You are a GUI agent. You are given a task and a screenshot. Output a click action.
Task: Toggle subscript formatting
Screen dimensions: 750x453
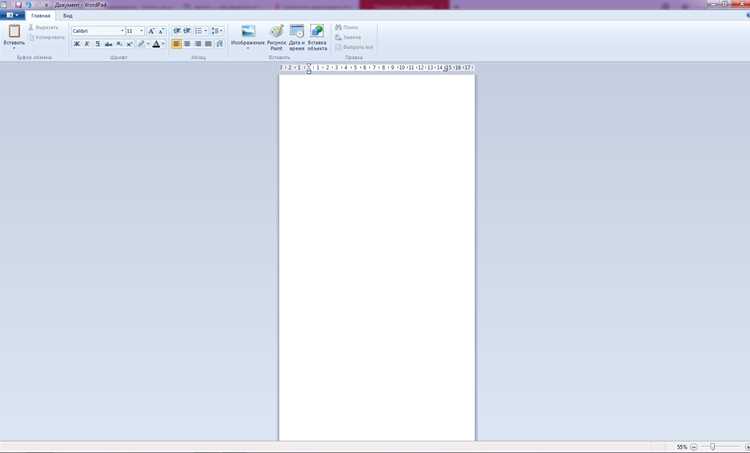[x=119, y=44]
